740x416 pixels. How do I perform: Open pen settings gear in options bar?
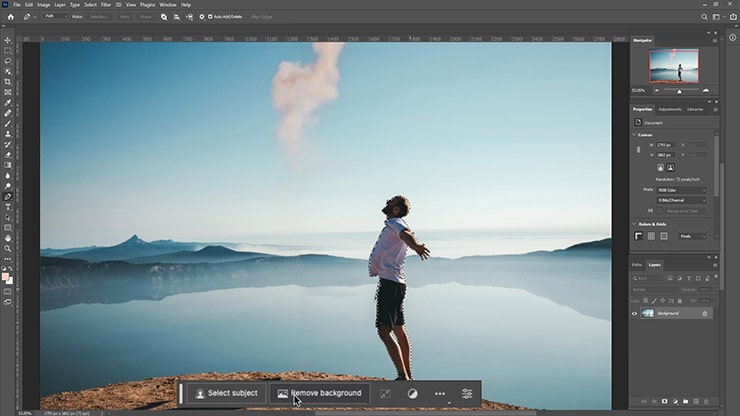(202, 17)
